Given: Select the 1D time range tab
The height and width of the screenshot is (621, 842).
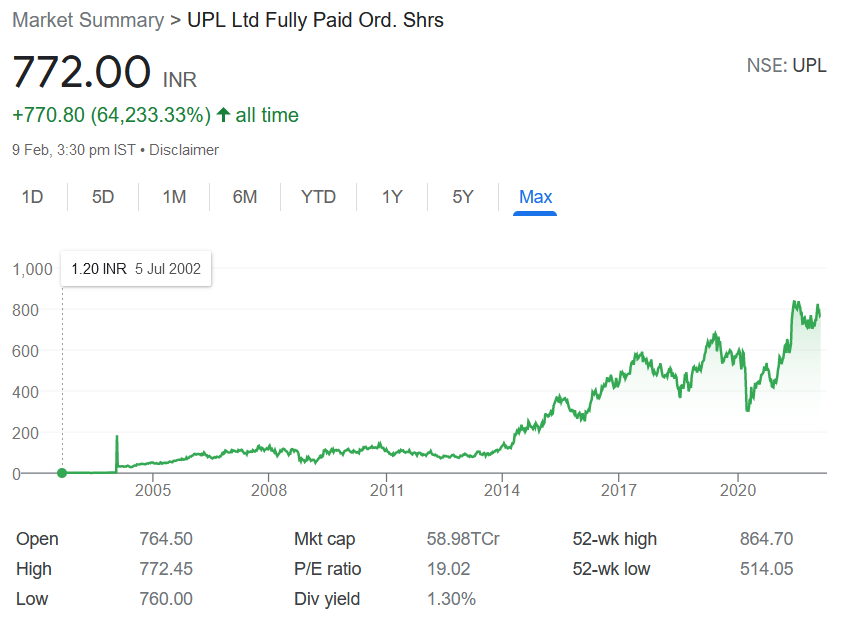Looking at the screenshot, I should [32, 197].
